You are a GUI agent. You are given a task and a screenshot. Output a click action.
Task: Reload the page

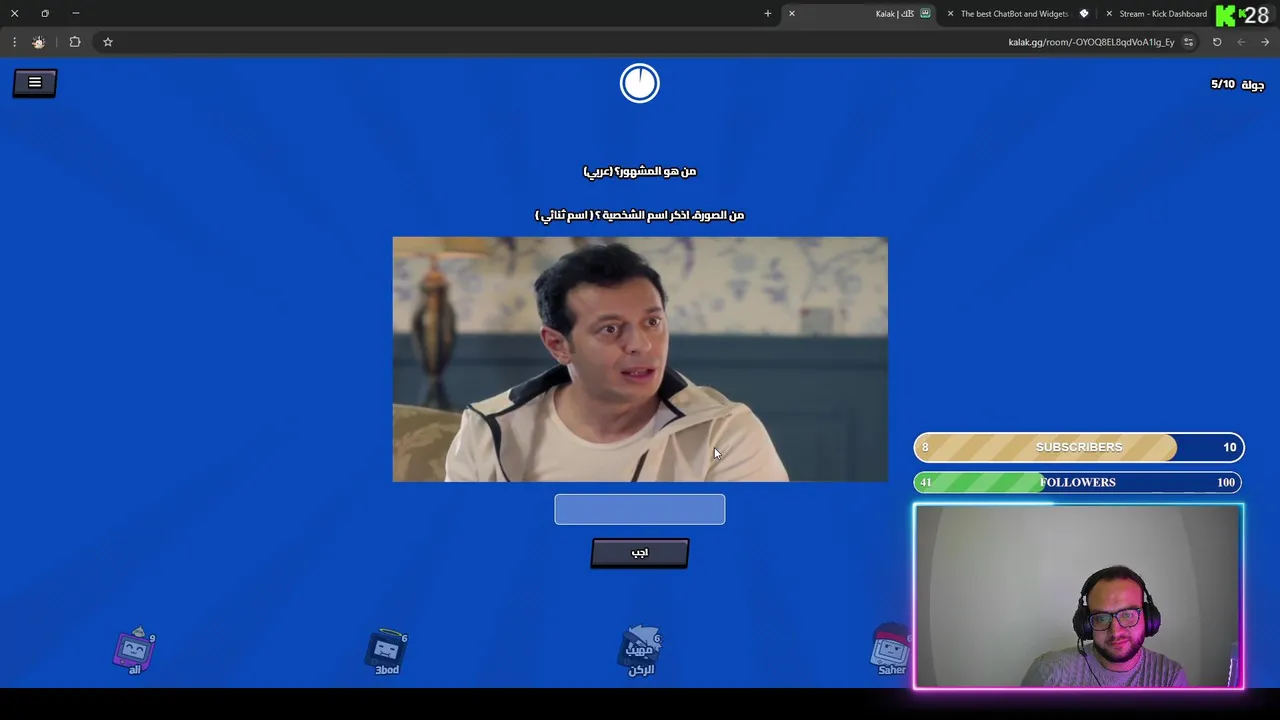point(1217,42)
